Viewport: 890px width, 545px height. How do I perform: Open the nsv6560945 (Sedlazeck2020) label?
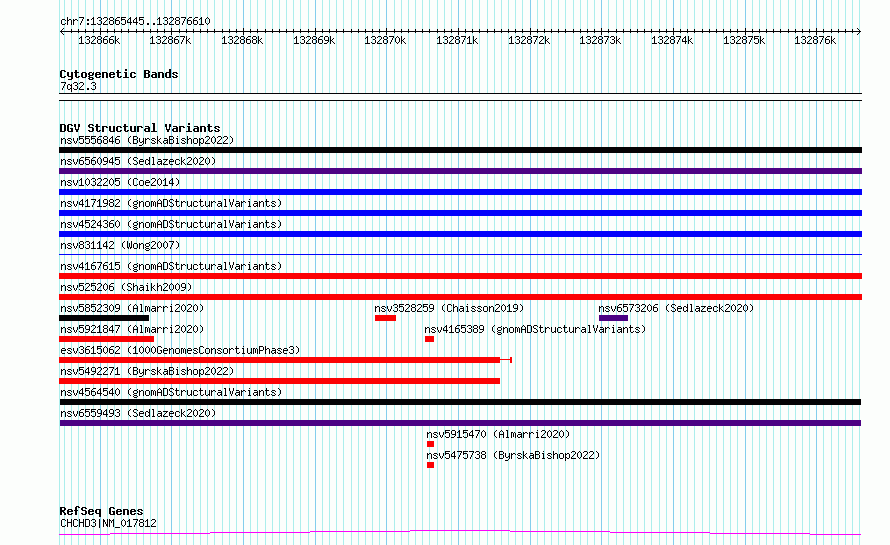tap(138, 161)
